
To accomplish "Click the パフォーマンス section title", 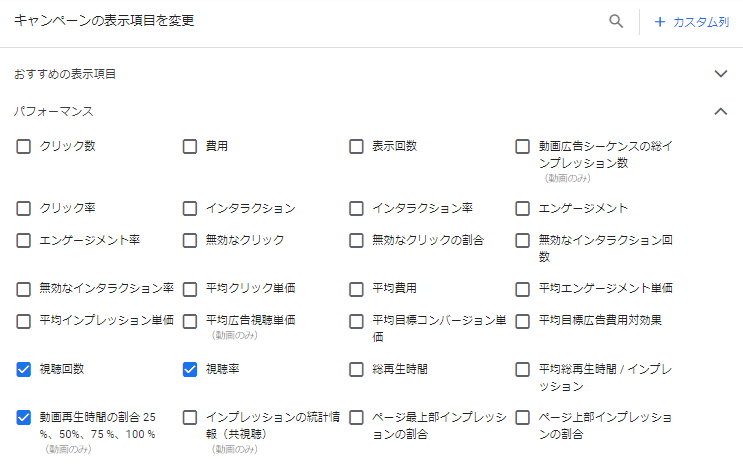I will tap(54, 111).
